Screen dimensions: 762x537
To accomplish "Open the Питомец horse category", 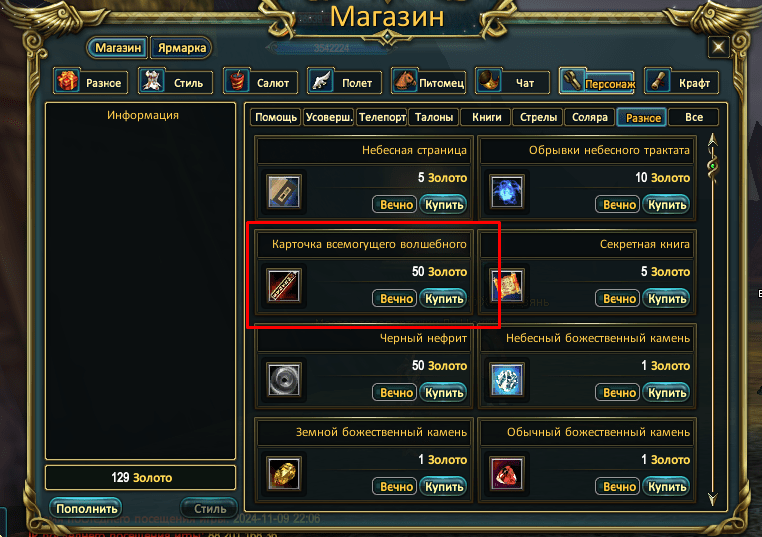I will tap(428, 82).
